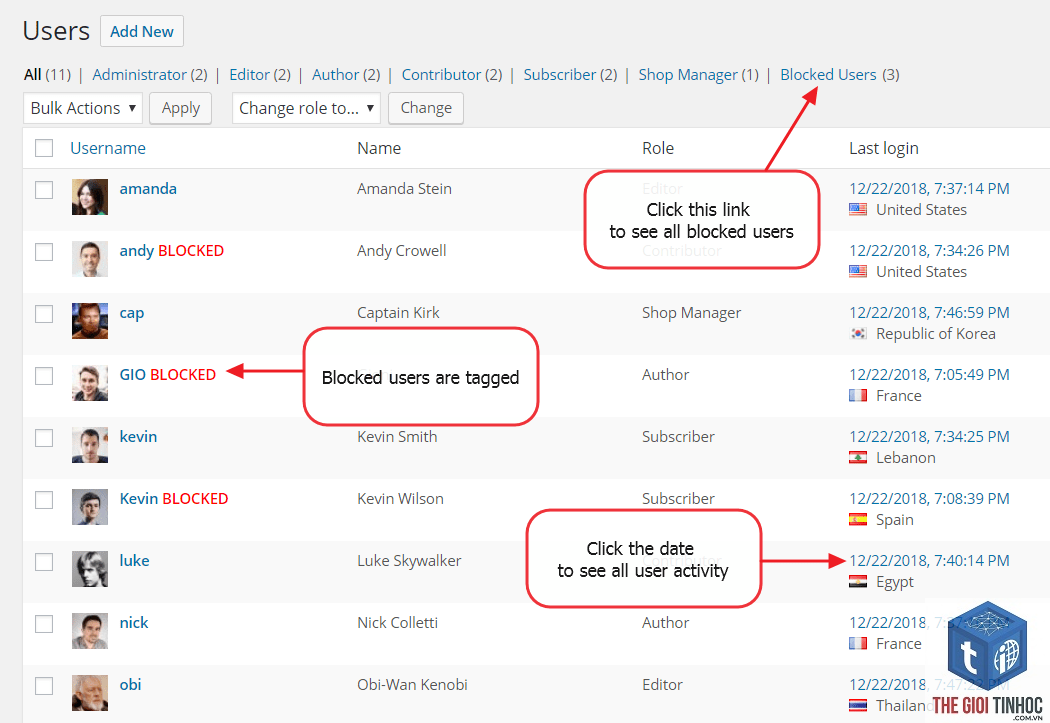The width and height of the screenshot is (1050, 723).
Task: Click the Thailand flag icon
Action: (858, 705)
